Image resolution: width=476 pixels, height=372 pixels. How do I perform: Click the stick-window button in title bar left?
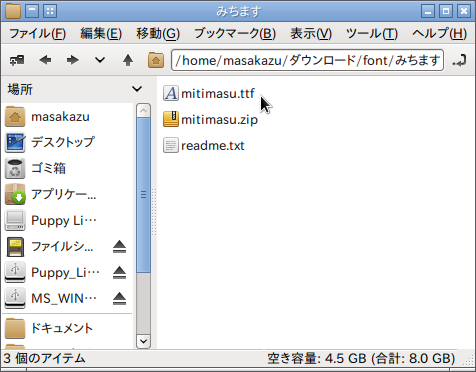pos(50,11)
